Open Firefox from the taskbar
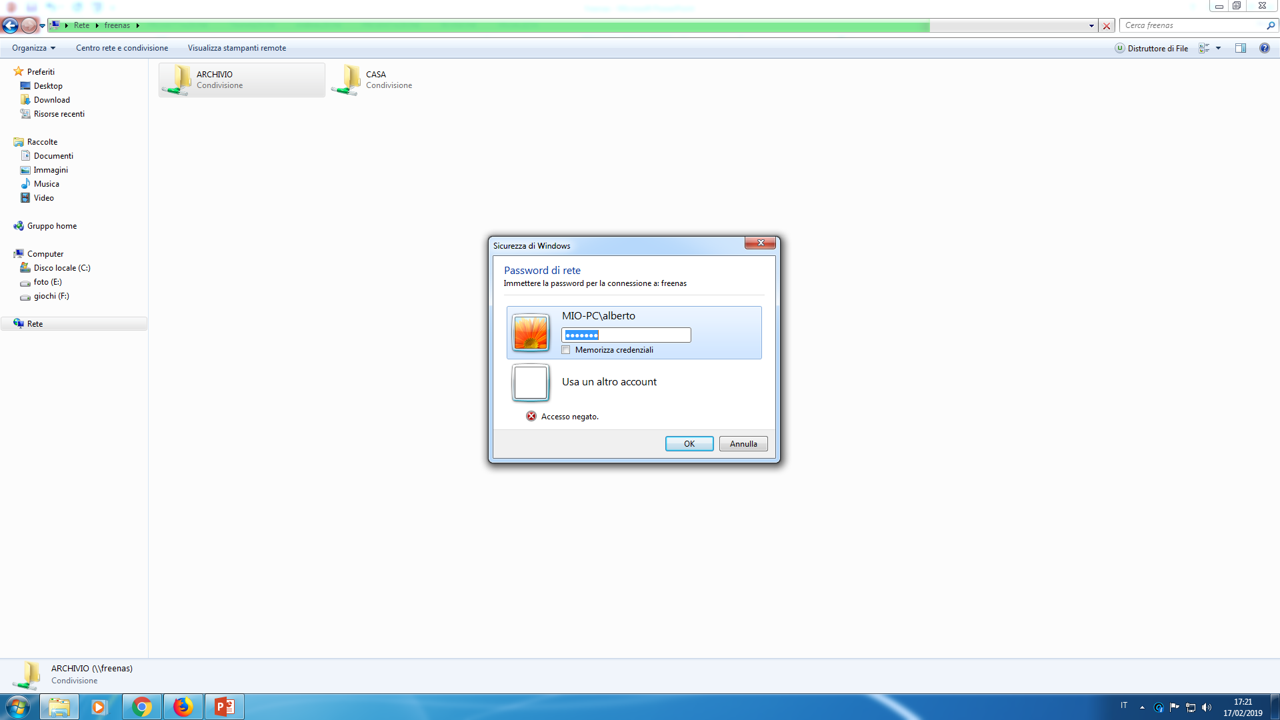This screenshot has height=720, width=1280. (183, 707)
